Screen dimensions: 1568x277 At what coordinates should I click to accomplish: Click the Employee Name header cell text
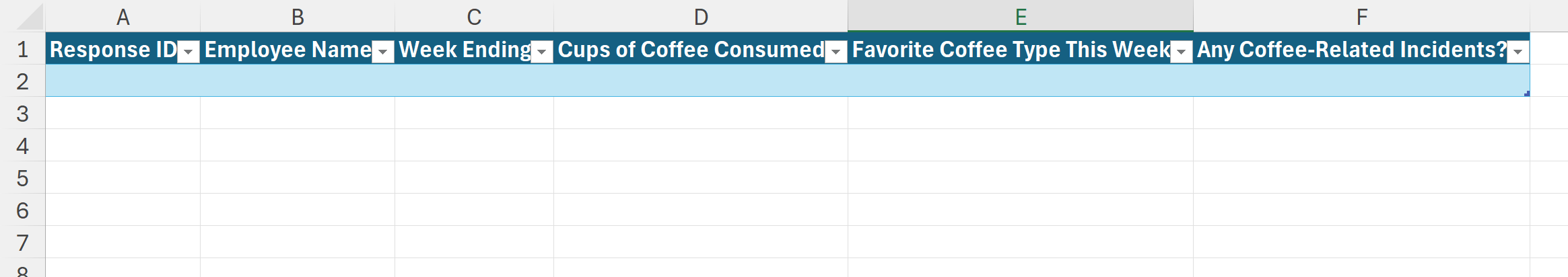click(287, 50)
